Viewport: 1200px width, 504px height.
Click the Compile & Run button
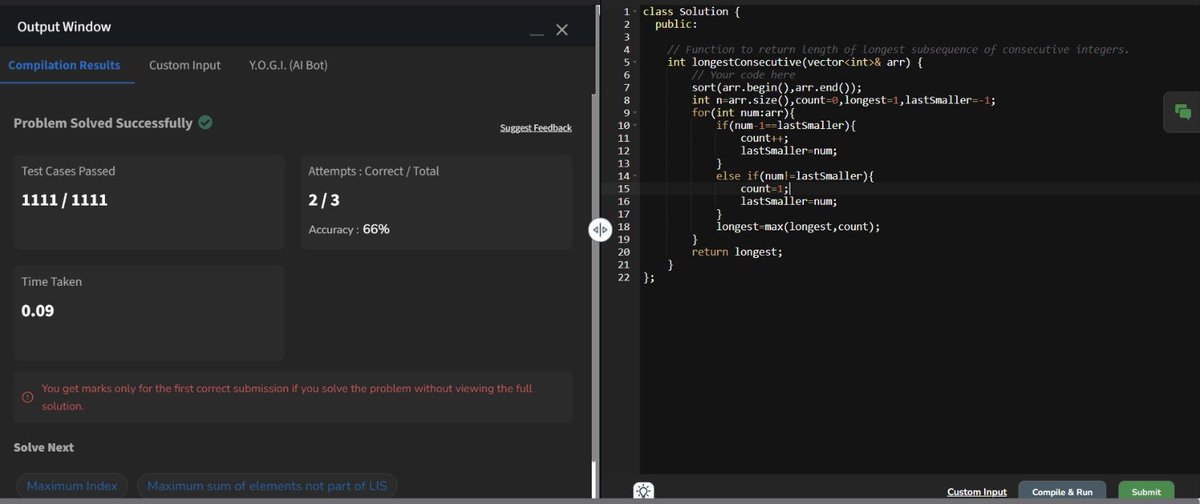[x=1062, y=492]
